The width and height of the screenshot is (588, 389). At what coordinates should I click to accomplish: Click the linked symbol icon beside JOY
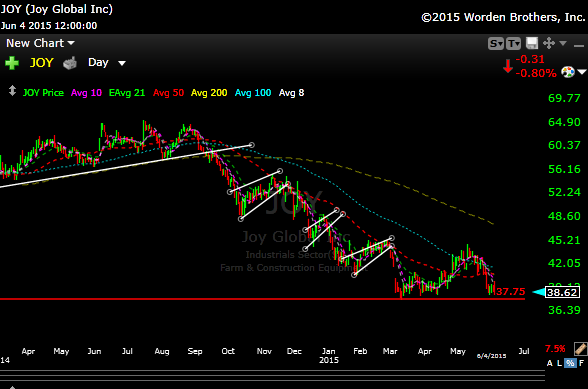[70, 63]
